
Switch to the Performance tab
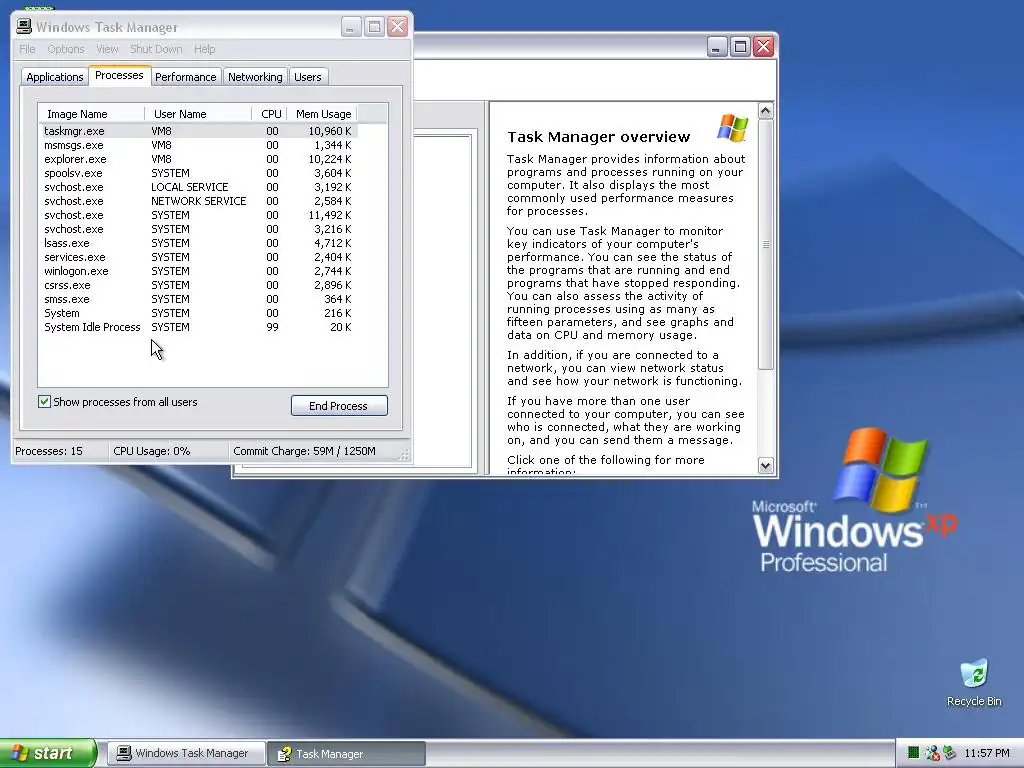pos(185,77)
